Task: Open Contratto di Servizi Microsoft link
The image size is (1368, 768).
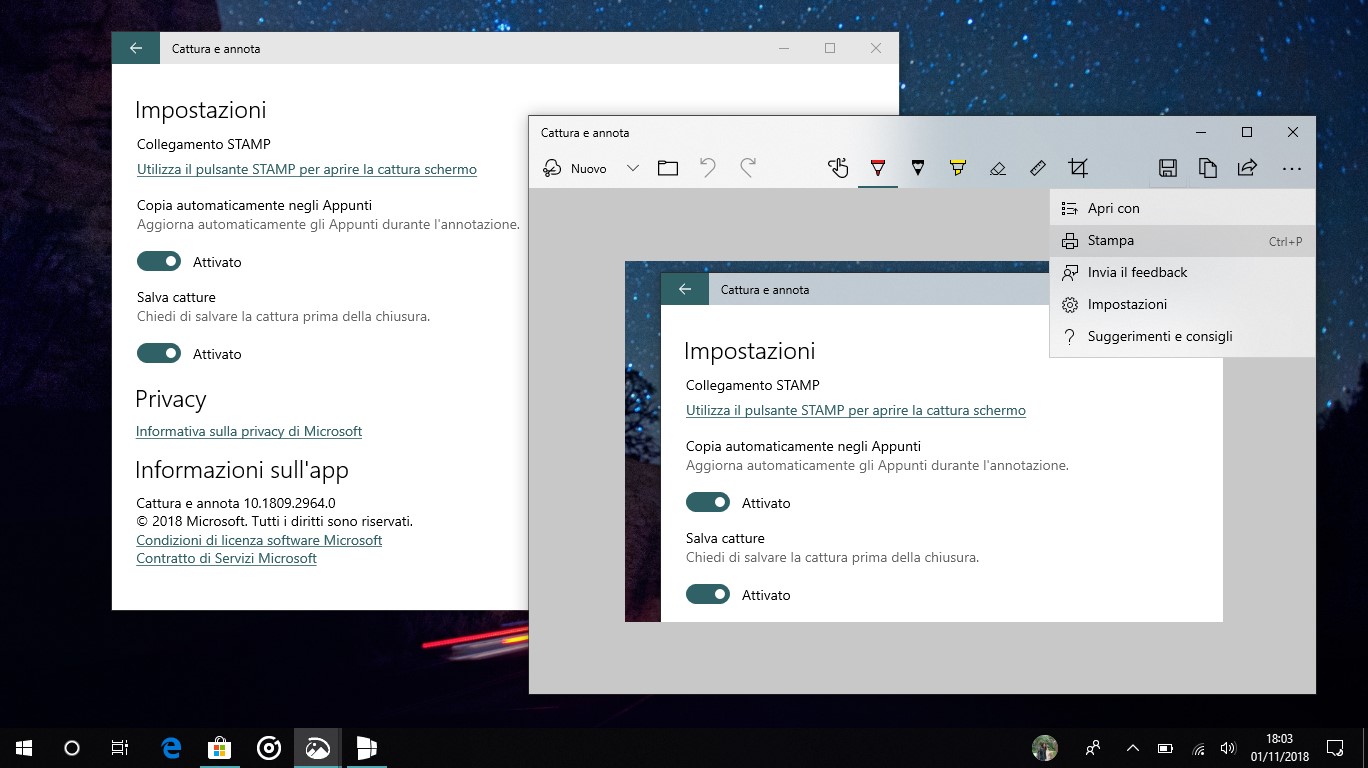Action: (x=226, y=558)
